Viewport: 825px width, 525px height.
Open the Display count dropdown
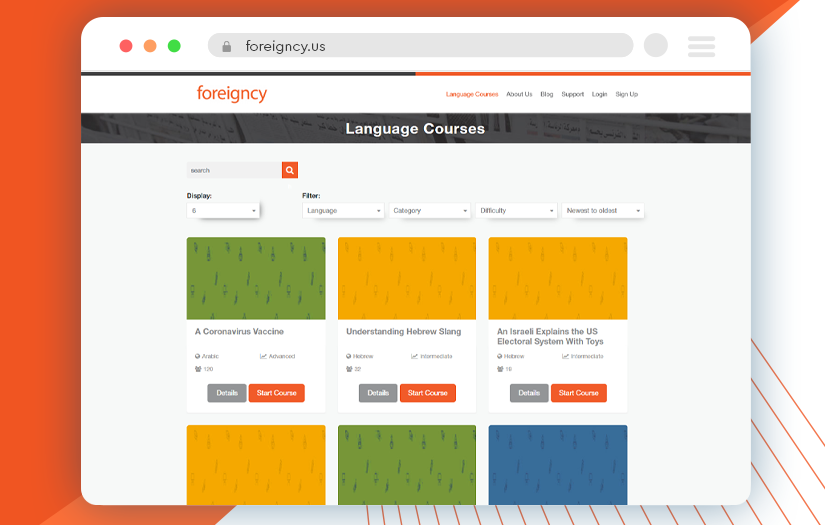coord(223,210)
